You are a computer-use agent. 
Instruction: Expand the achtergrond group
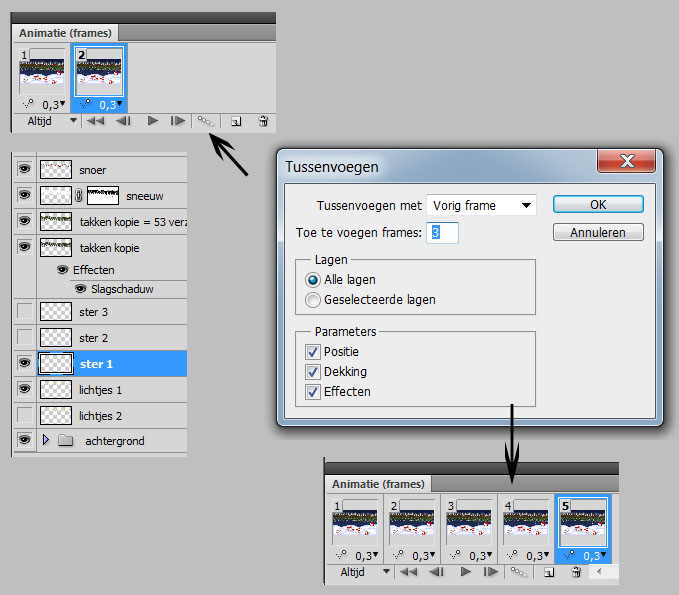(46, 440)
